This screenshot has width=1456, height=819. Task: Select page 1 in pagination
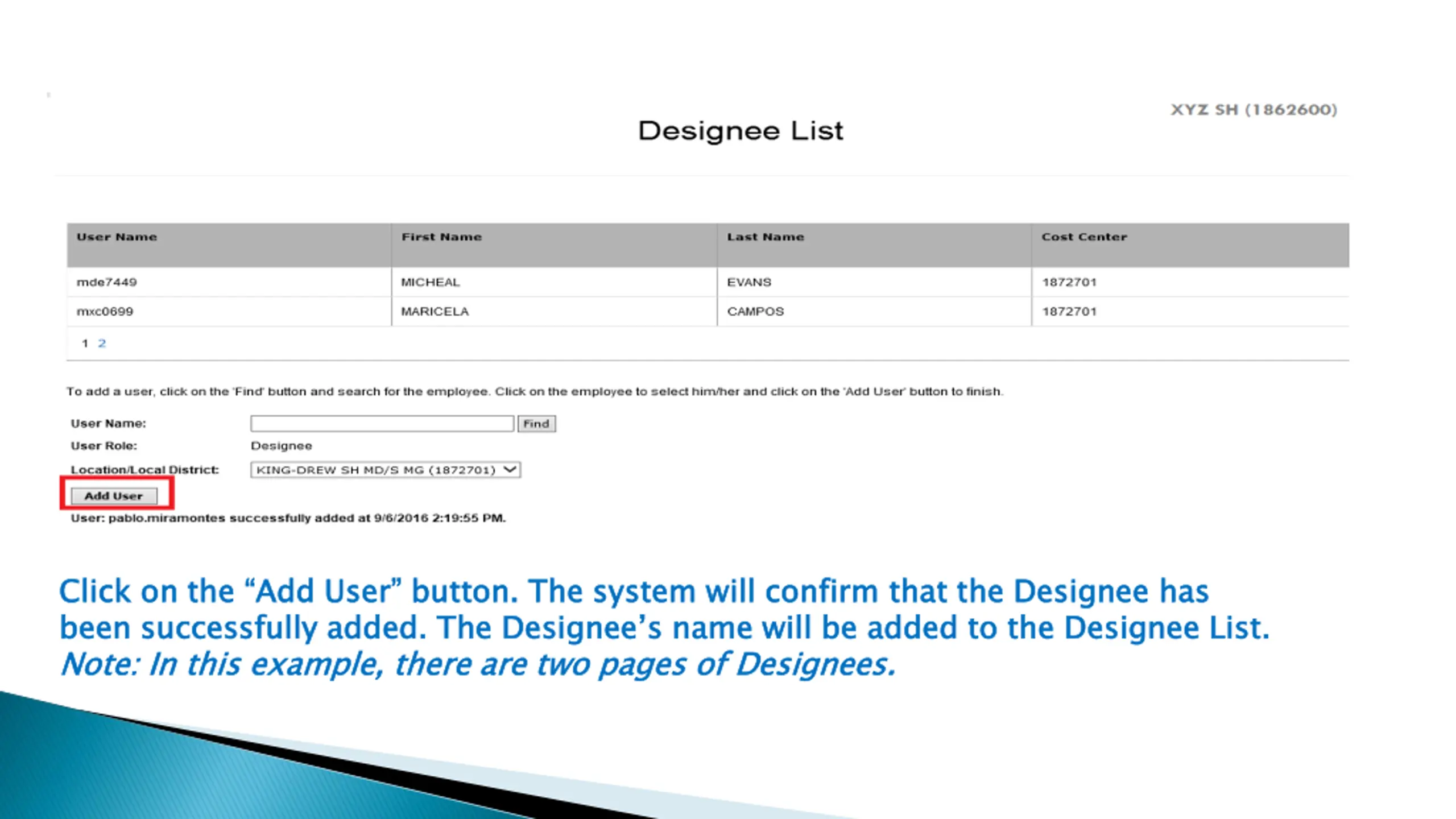[x=85, y=343]
